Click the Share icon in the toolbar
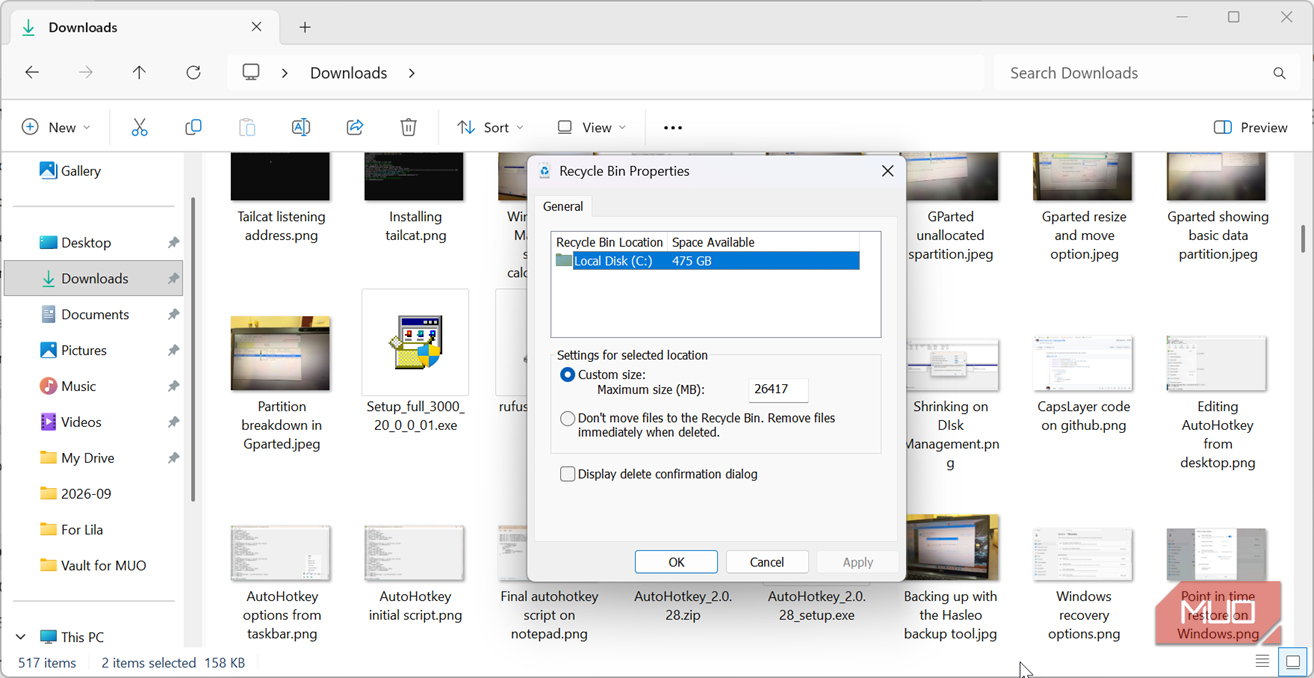Screen dimensions: 1314x678 [354, 127]
